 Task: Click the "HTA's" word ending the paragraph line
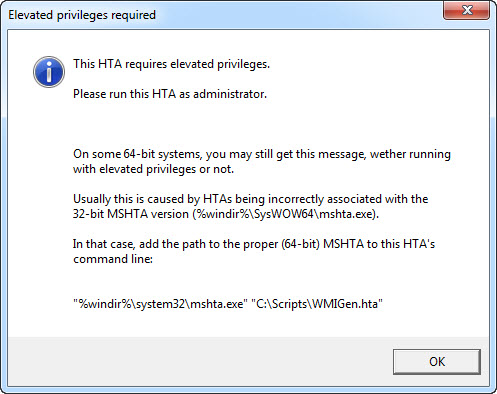point(419,244)
